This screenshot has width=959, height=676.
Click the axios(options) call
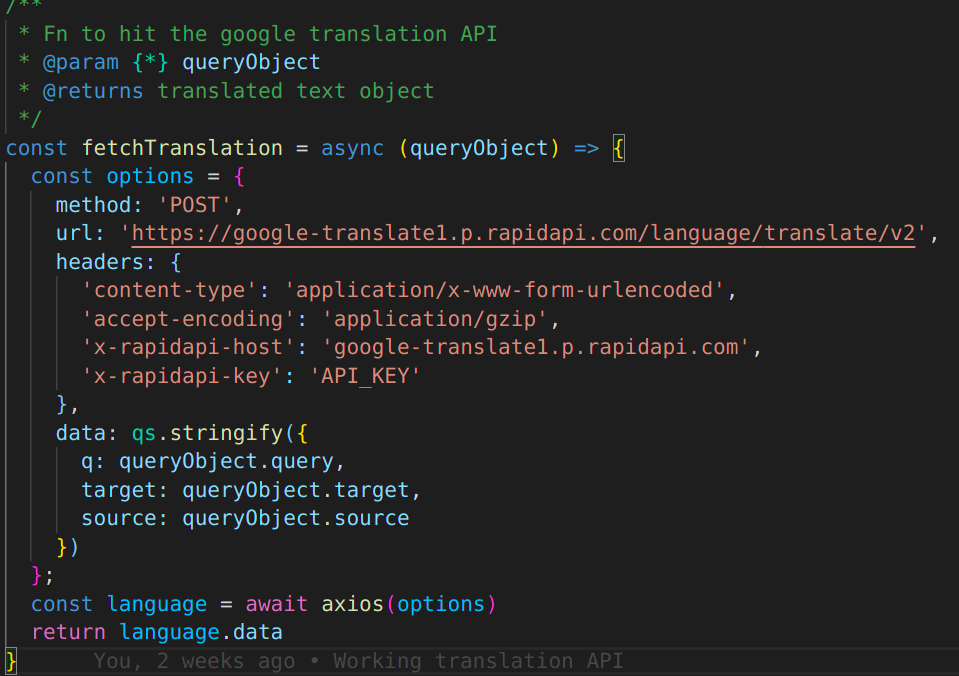click(409, 604)
